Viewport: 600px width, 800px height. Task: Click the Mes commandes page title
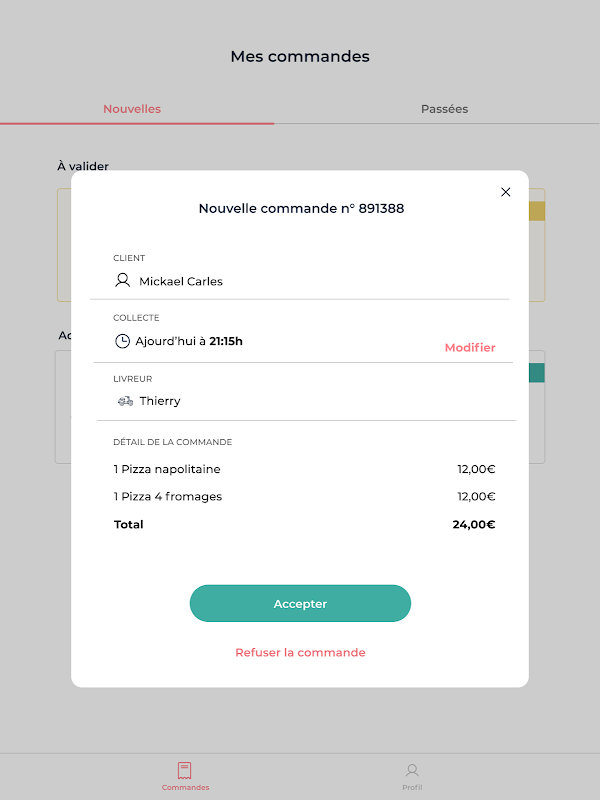(x=300, y=56)
